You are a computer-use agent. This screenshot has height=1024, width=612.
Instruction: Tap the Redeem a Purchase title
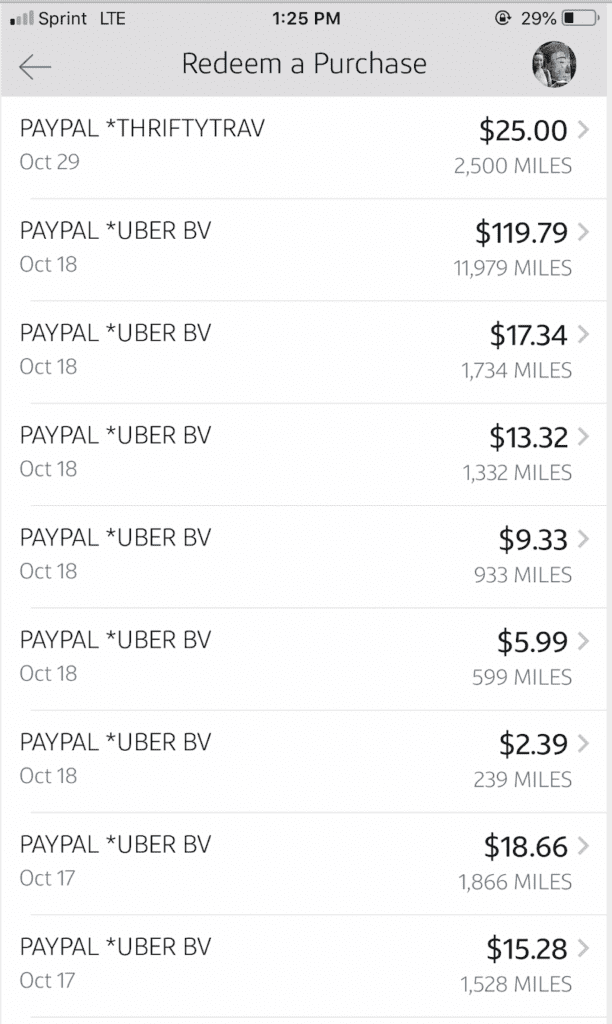coord(304,63)
